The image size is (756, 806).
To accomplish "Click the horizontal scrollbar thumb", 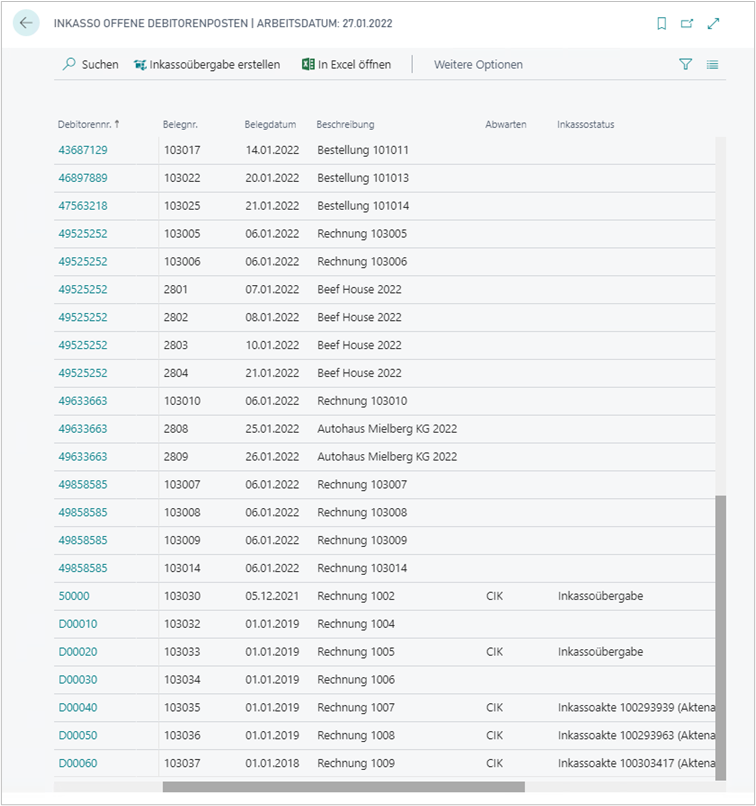I will click(x=343, y=787).
